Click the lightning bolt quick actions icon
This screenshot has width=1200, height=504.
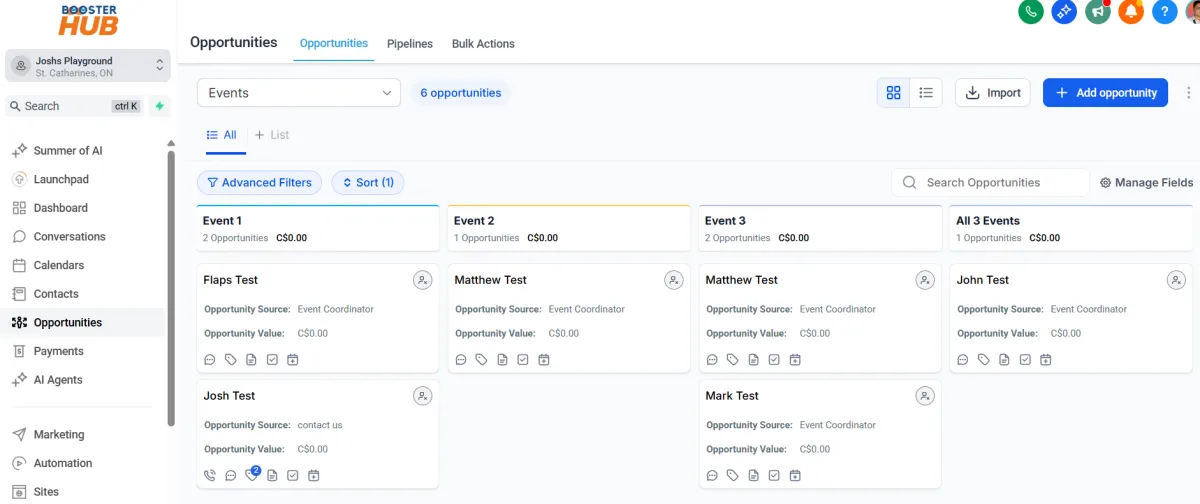point(159,106)
